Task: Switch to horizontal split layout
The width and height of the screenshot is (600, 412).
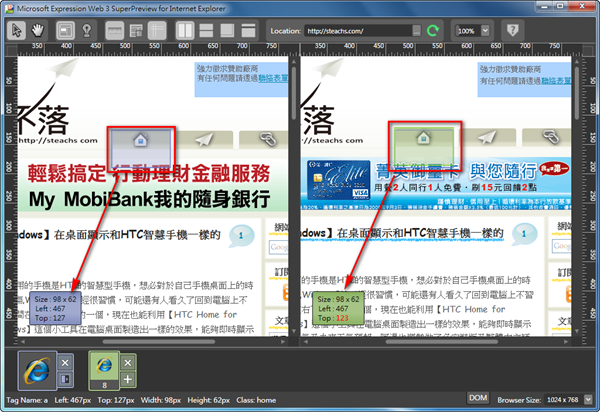Action: coord(206,30)
